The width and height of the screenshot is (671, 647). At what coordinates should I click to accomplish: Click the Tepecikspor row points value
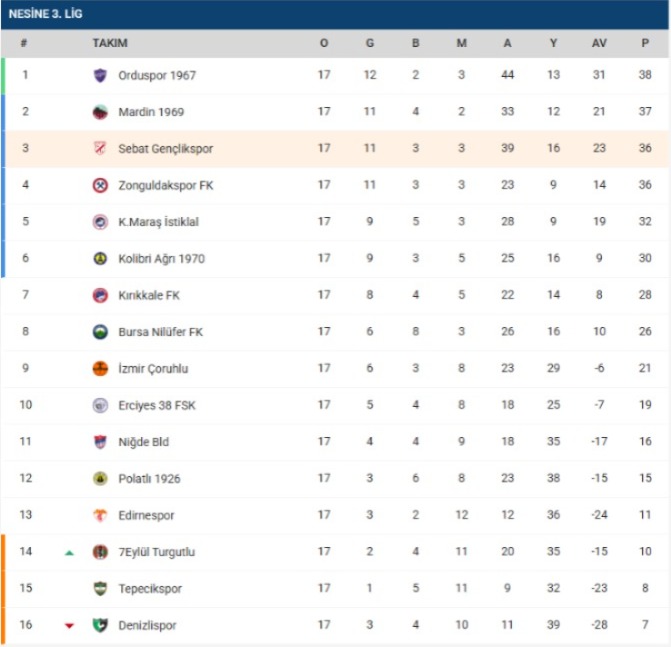(x=645, y=589)
